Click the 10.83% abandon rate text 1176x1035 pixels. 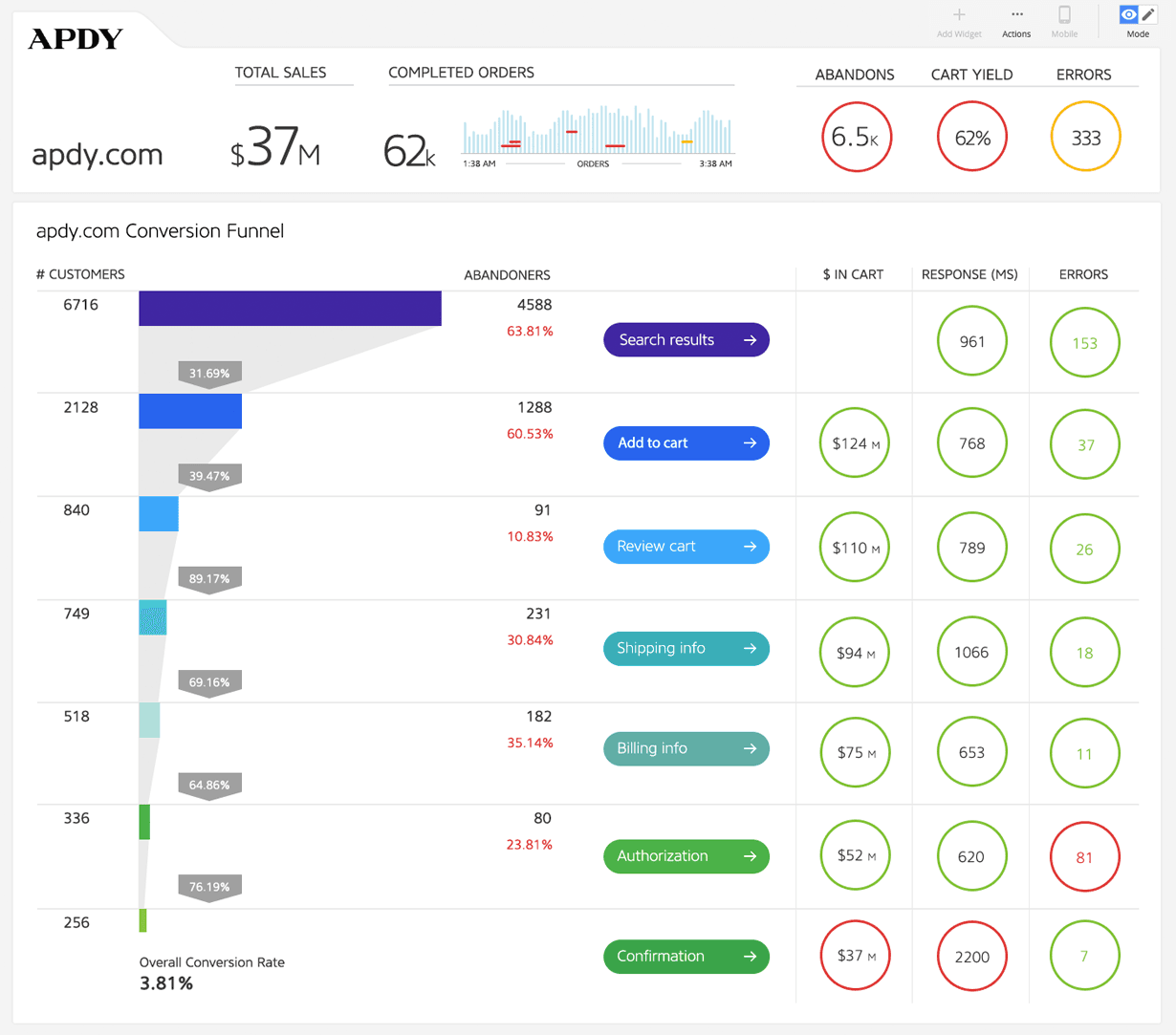tap(530, 536)
